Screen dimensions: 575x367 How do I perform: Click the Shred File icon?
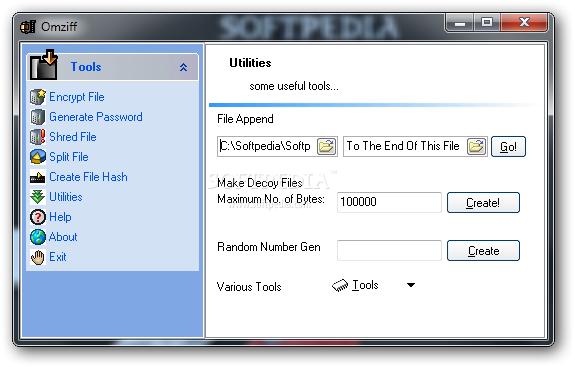pyautogui.click(x=38, y=137)
